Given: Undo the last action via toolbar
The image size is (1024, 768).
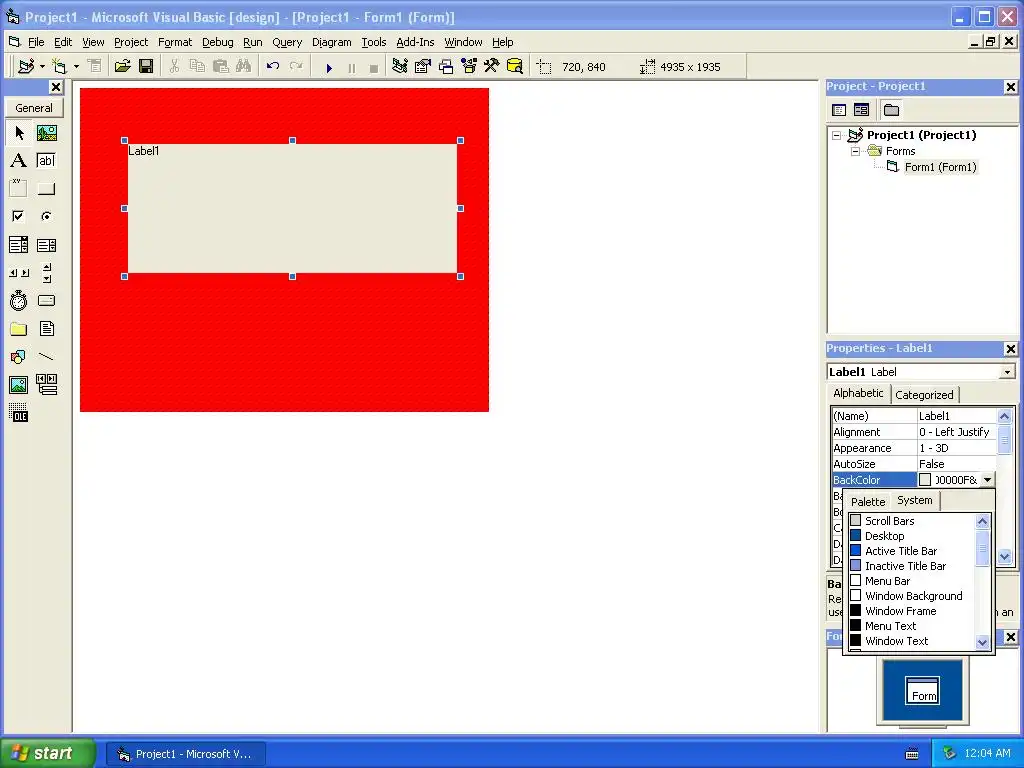Looking at the screenshot, I should click(272, 67).
